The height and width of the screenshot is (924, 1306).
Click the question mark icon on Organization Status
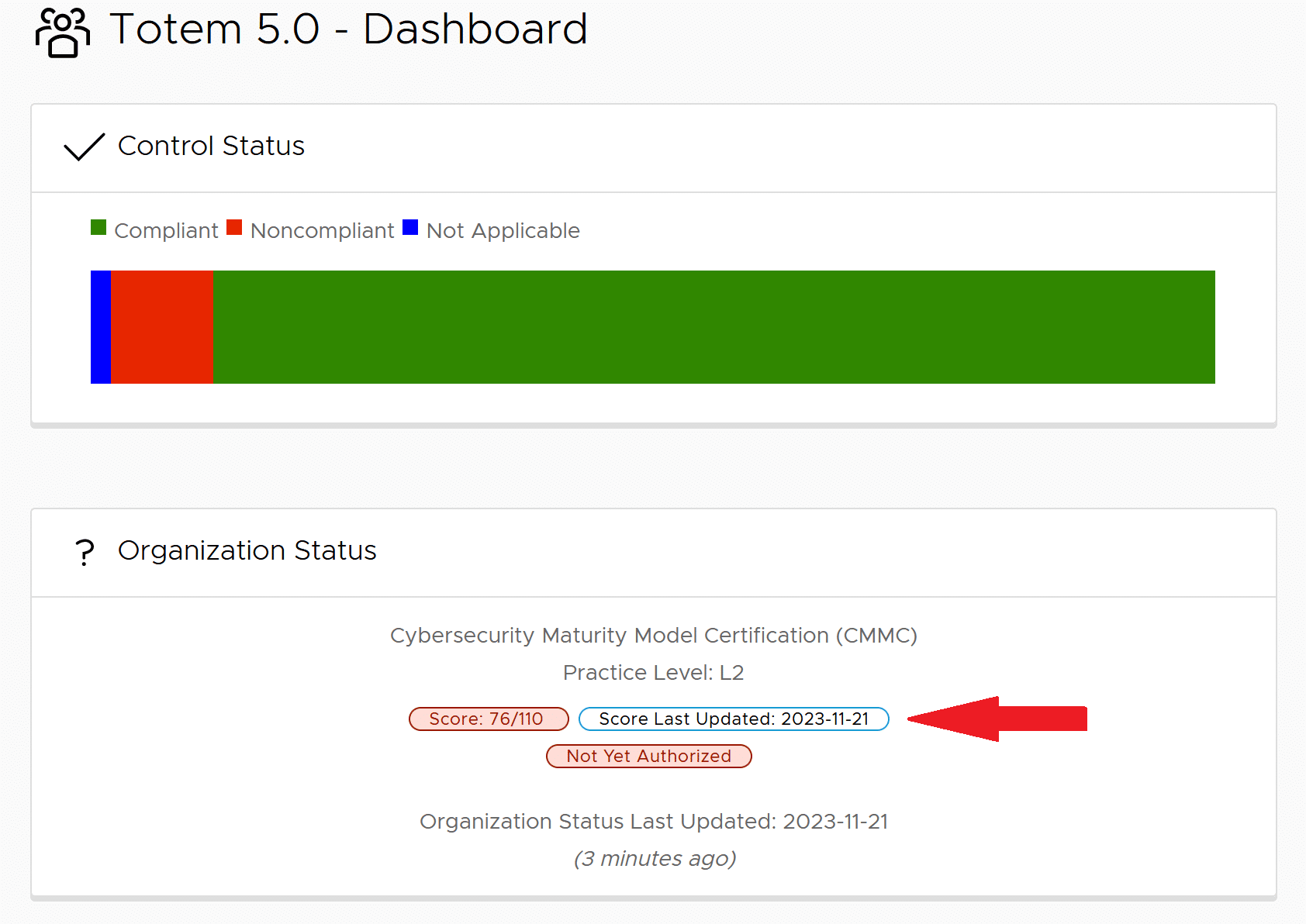(84, 551)
